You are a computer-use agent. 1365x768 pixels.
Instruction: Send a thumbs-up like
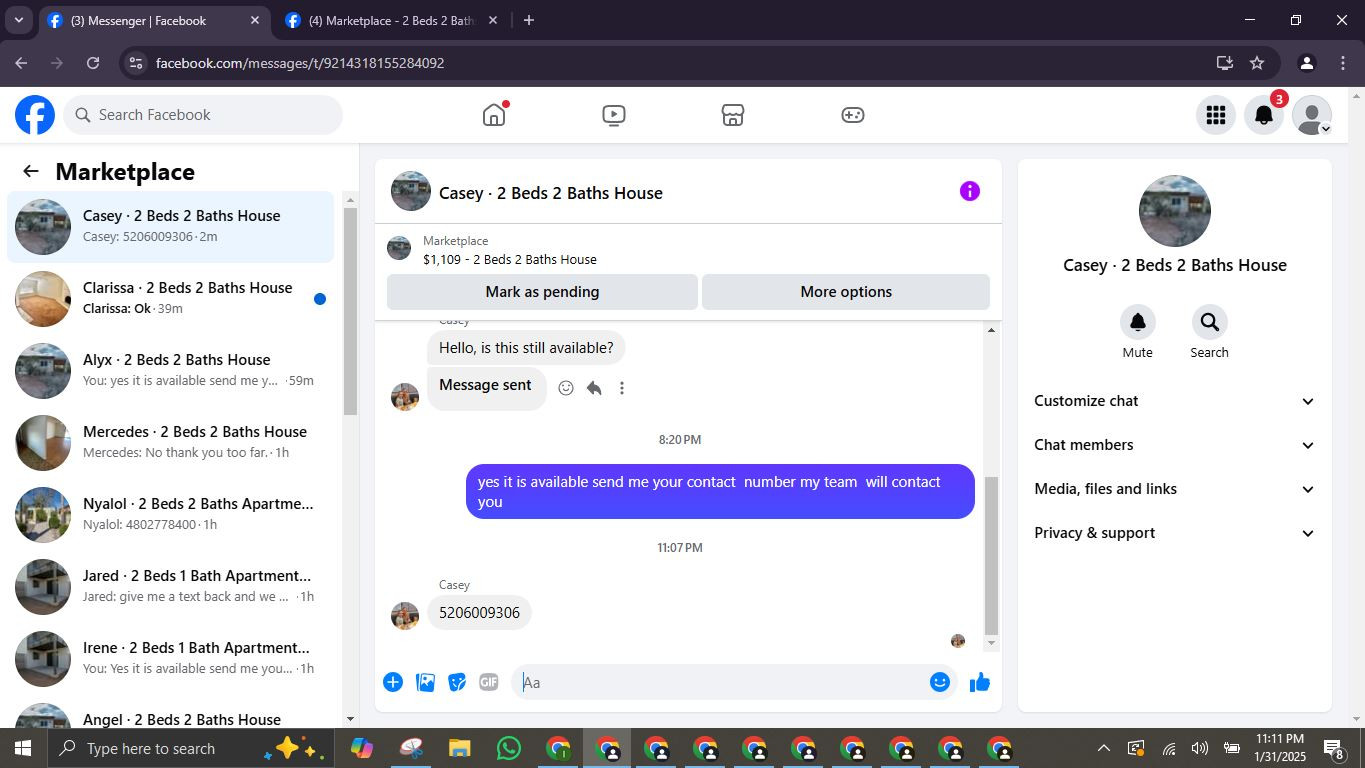coord(980,682)
